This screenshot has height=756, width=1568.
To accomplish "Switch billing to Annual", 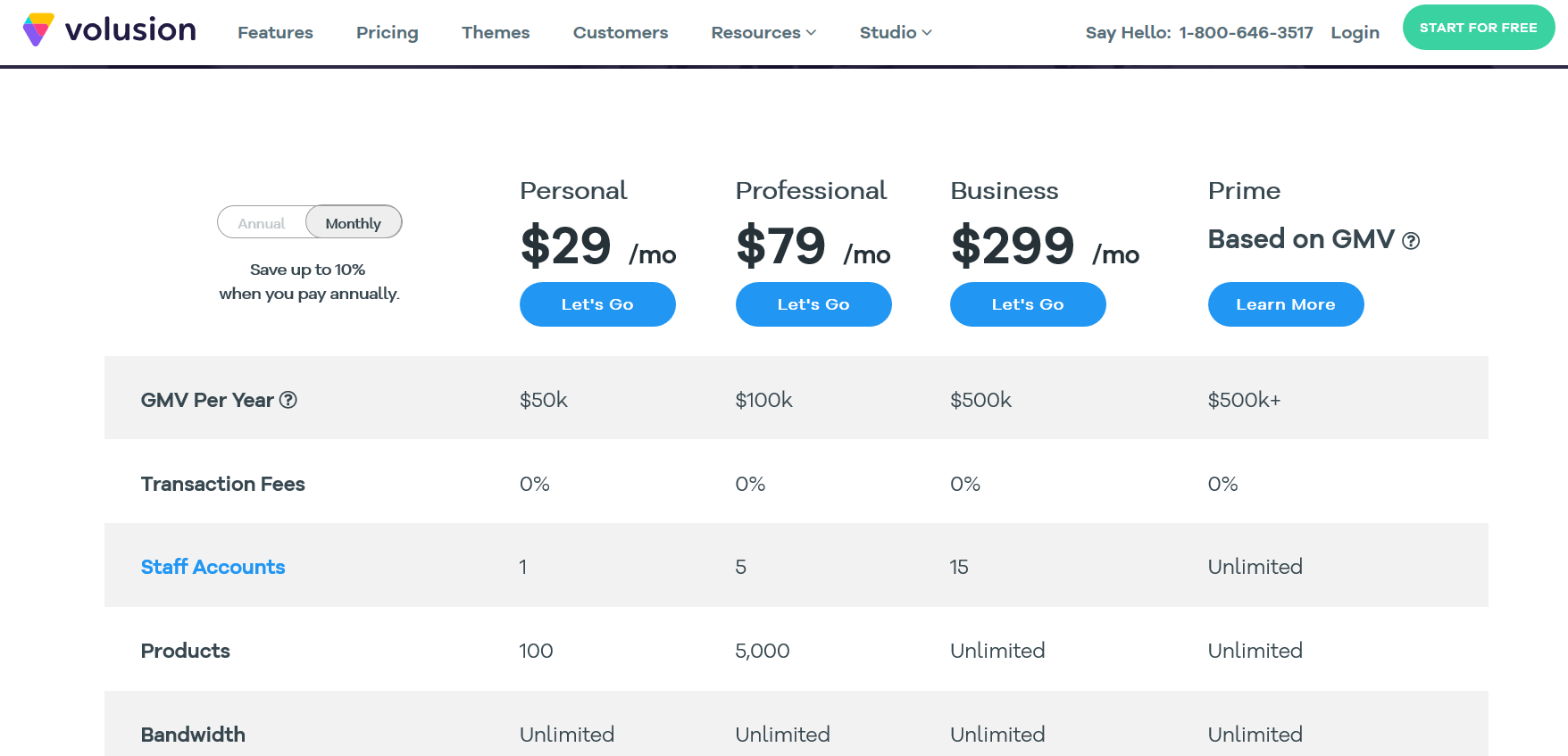I will click(262, 223).
